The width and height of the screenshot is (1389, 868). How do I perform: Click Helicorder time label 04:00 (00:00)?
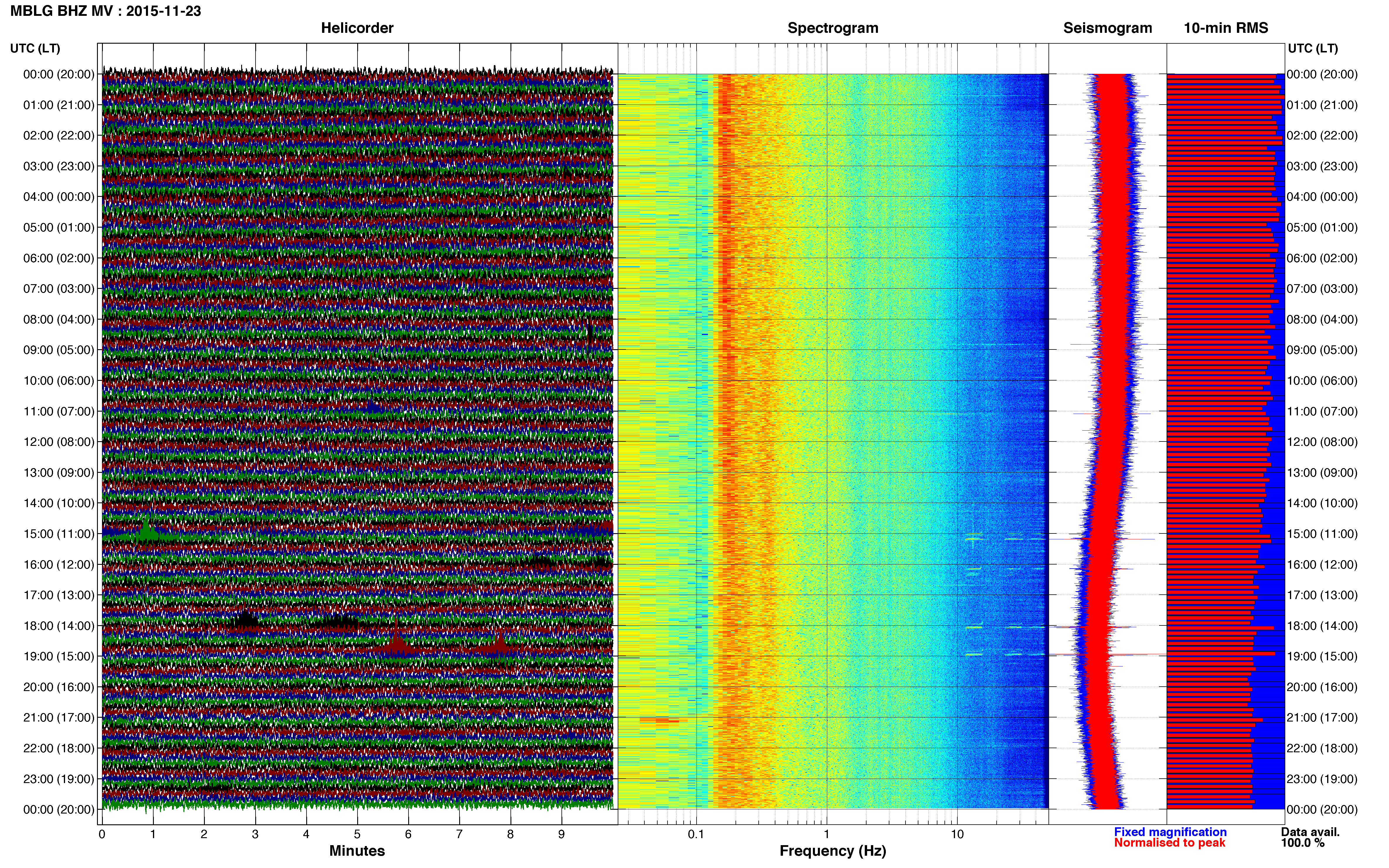point(59,197)
